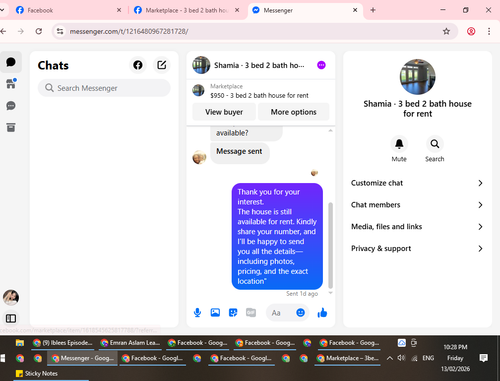Open the $950 3 bed 2 bath listing
Viewport: 500px width, 381px height.
[261, 91]
